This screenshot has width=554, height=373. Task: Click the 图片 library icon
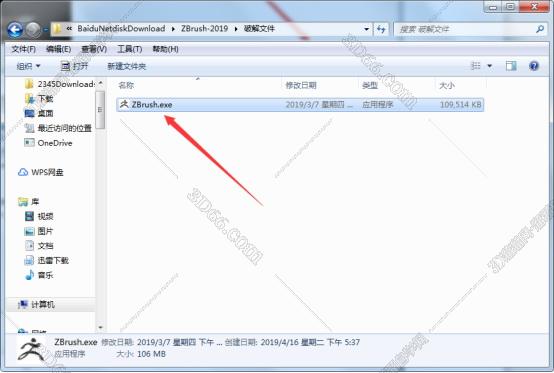29,231
